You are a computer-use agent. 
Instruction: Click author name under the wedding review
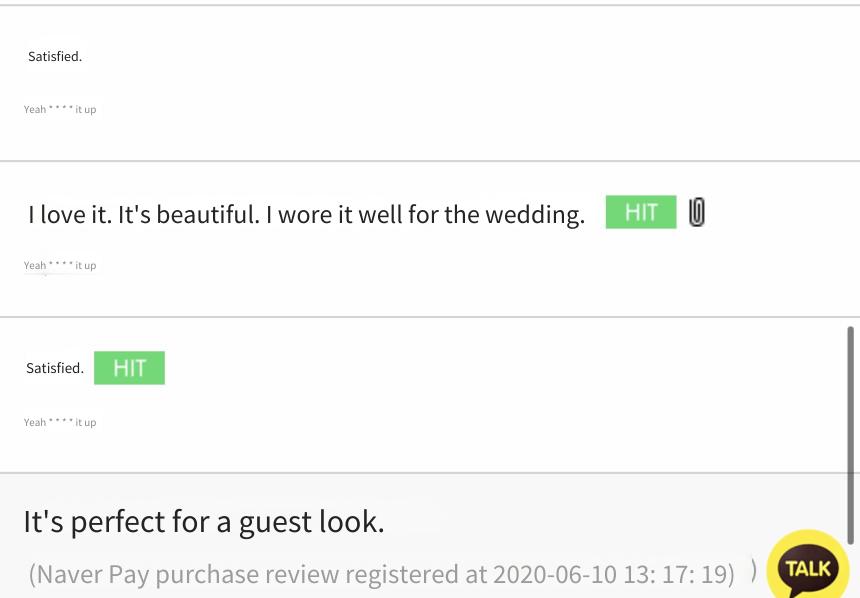click(x=60, y=265)
